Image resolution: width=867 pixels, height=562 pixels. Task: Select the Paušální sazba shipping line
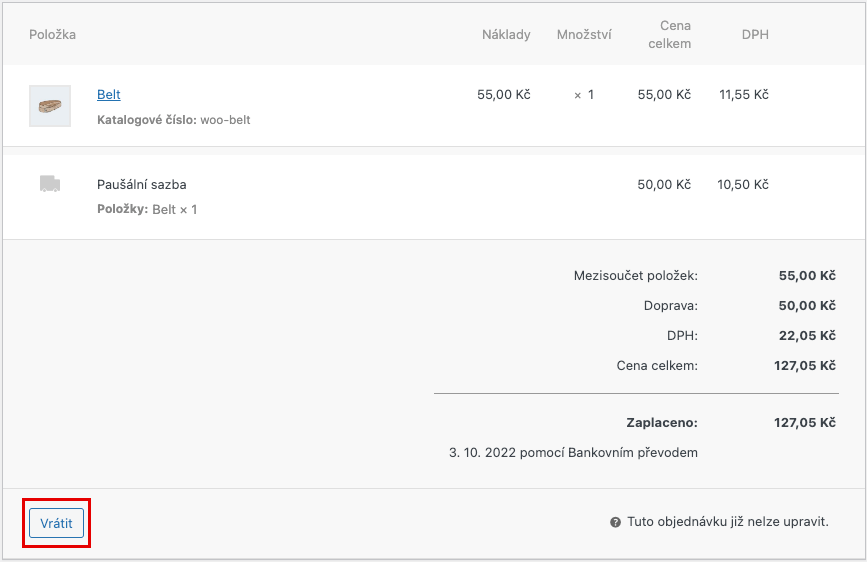(142, 184)
